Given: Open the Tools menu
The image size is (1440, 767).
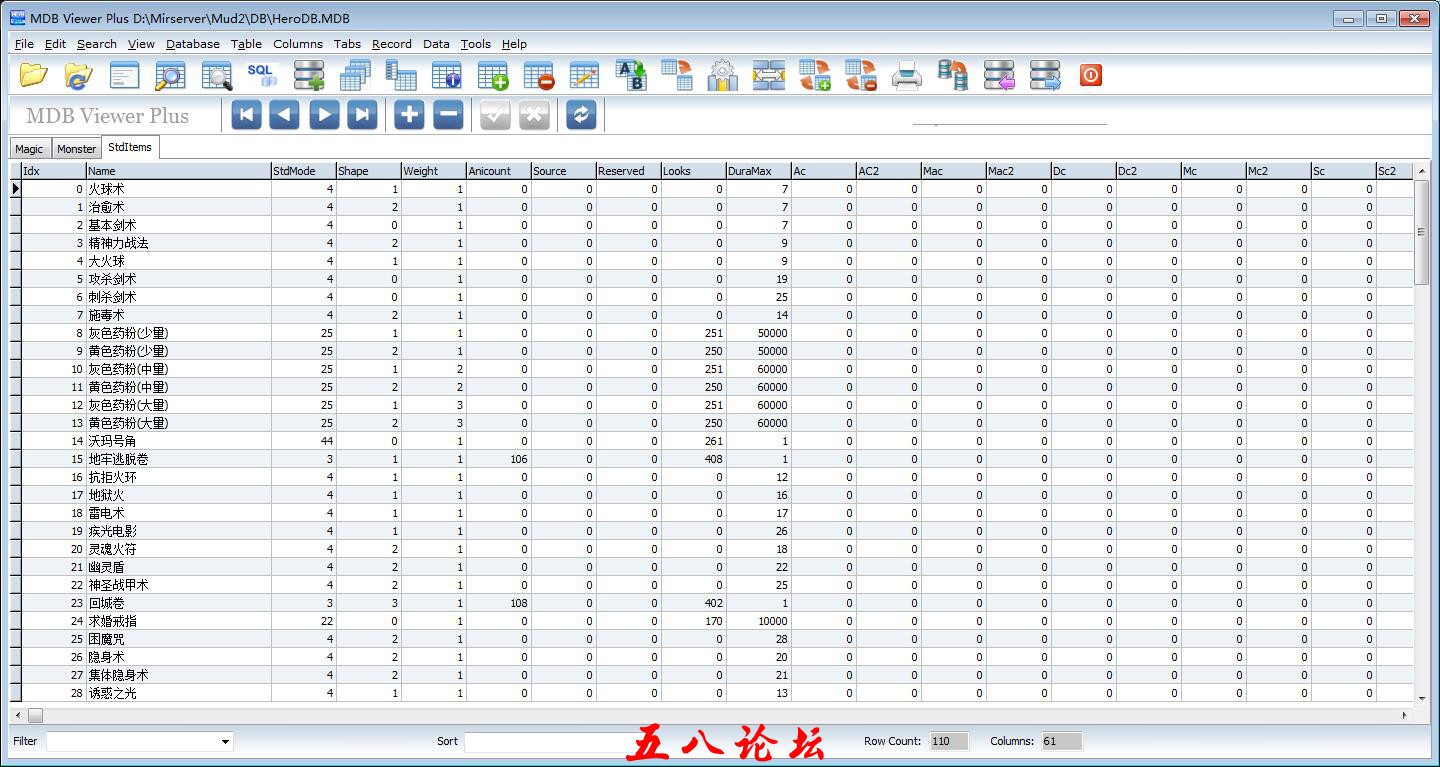Looking at the screenshot, I should coord(475,44).
